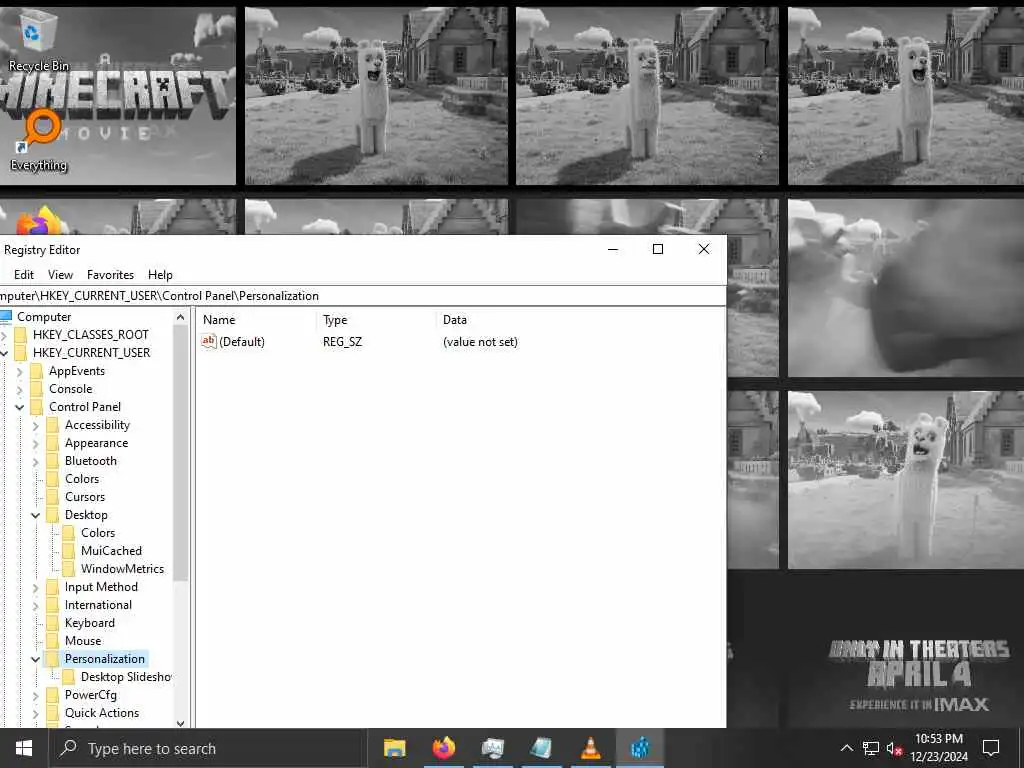The image size is (1024, 768).
Task: Open File Explorer from the taskbar
Action: pyautogui.click(x=394, y=748)
